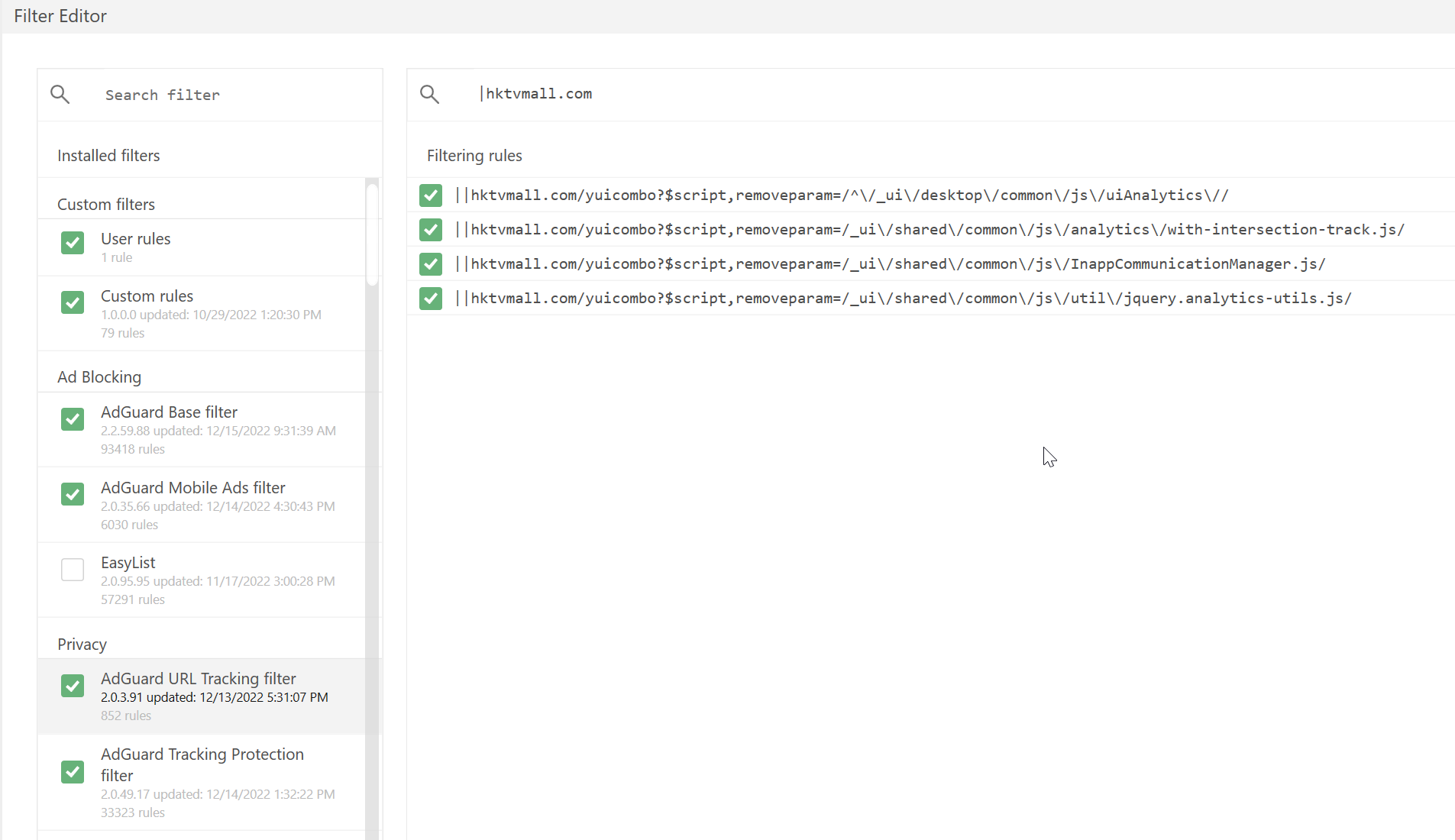Click the Ad Blocking section heading
The width and height of the screenshot is (1455, 840).
(x=99, y=377)
